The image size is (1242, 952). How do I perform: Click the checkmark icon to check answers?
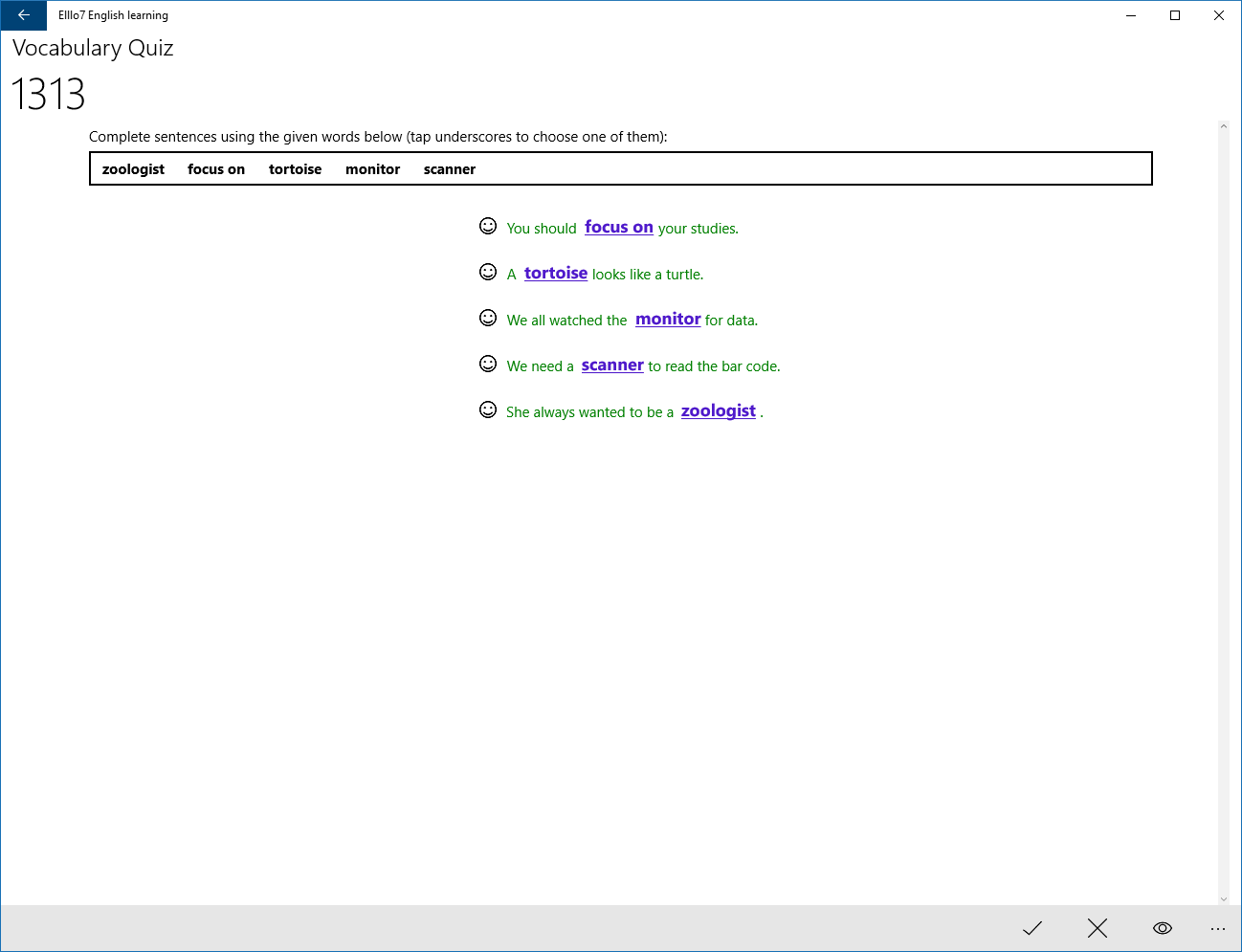[1032, 928]
